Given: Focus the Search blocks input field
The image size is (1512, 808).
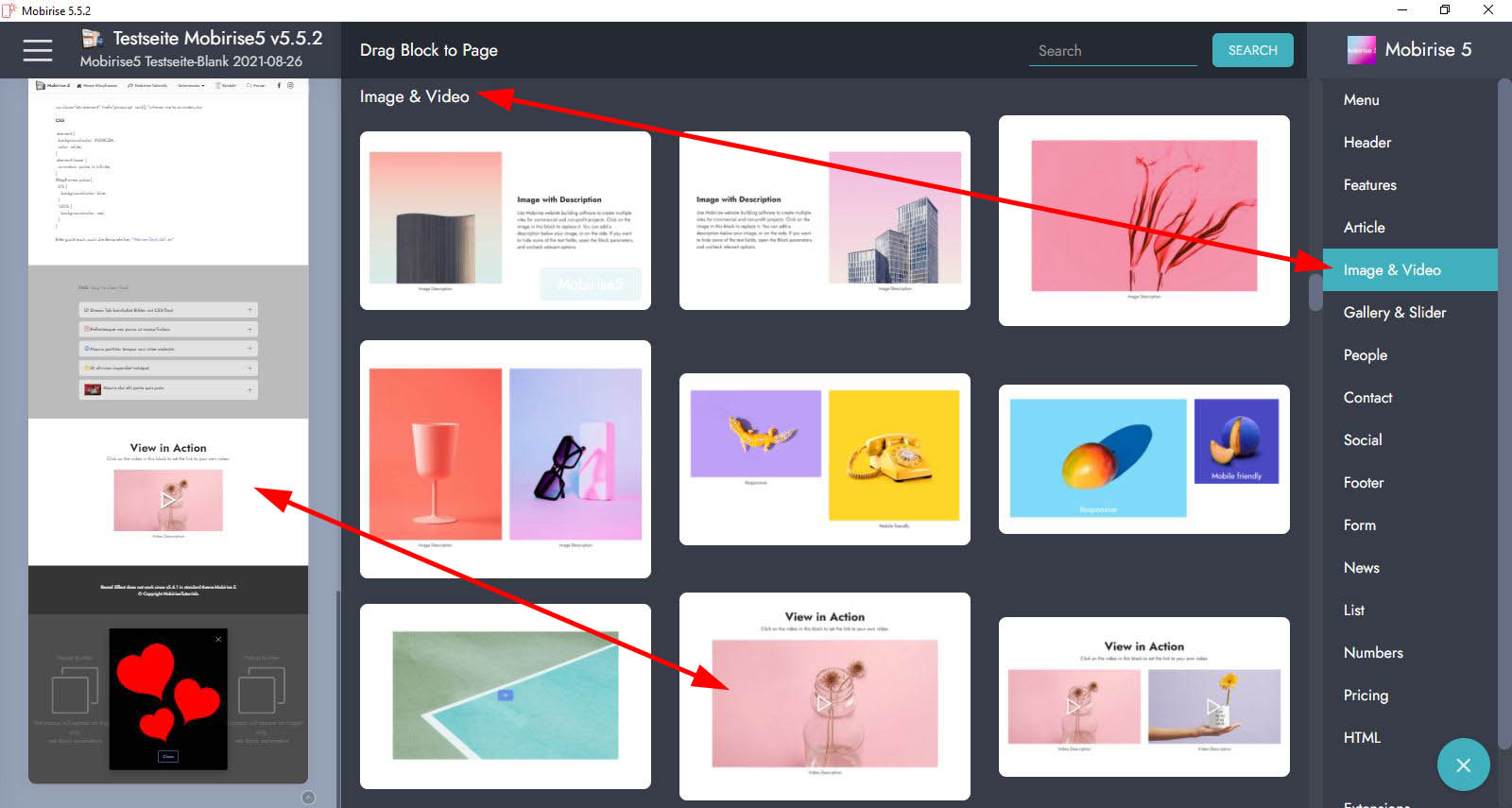Looking at the screenshot, I should click(x=1113, y=51).
